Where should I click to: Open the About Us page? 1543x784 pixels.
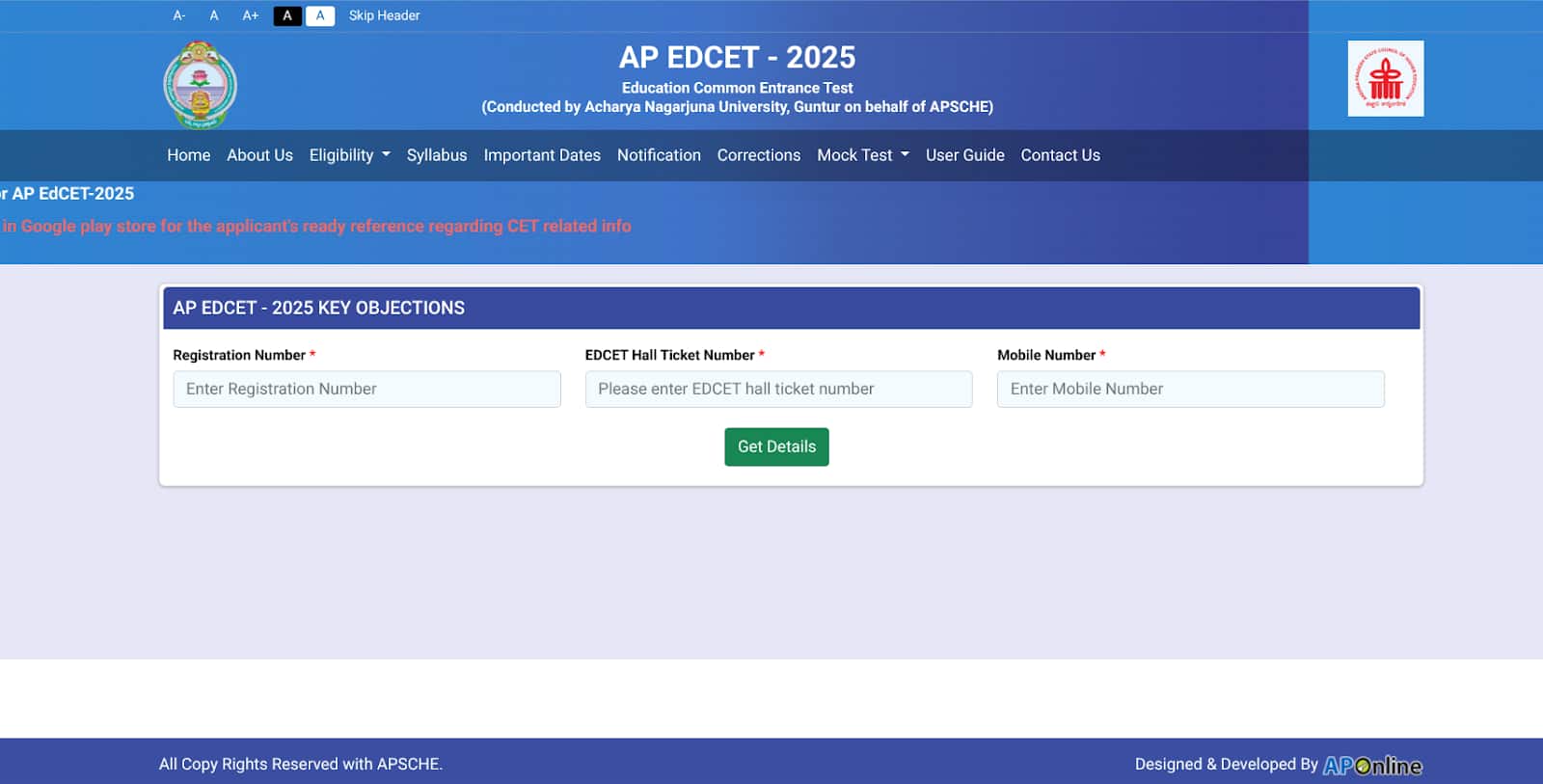259,155
